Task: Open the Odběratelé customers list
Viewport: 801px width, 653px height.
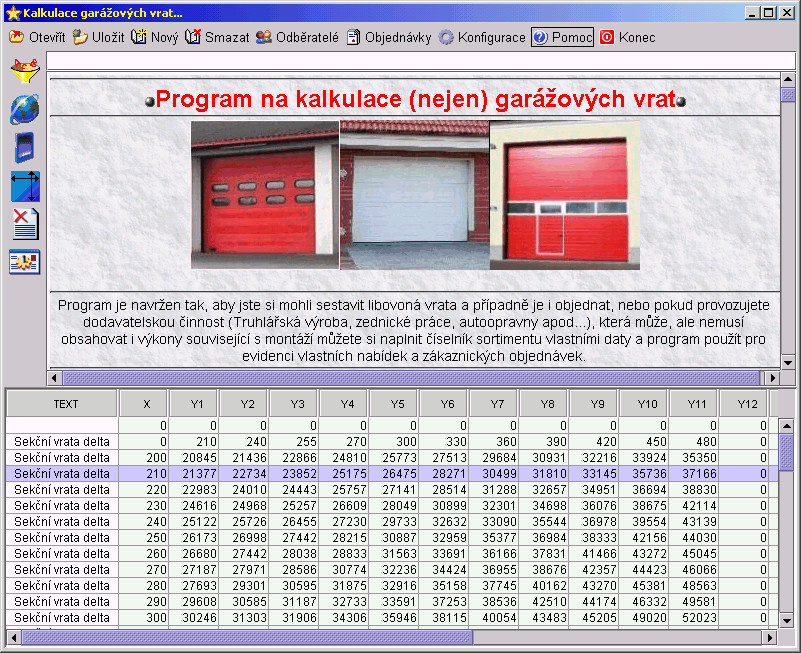Action: coord(297,37)
